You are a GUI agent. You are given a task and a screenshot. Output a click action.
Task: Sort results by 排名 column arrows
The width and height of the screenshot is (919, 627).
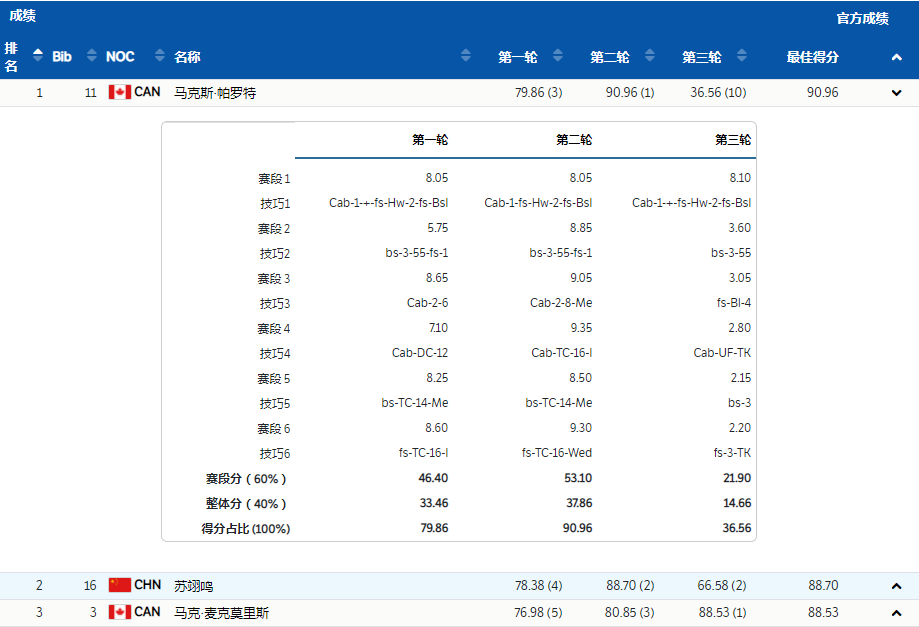(x=38, y=56)
